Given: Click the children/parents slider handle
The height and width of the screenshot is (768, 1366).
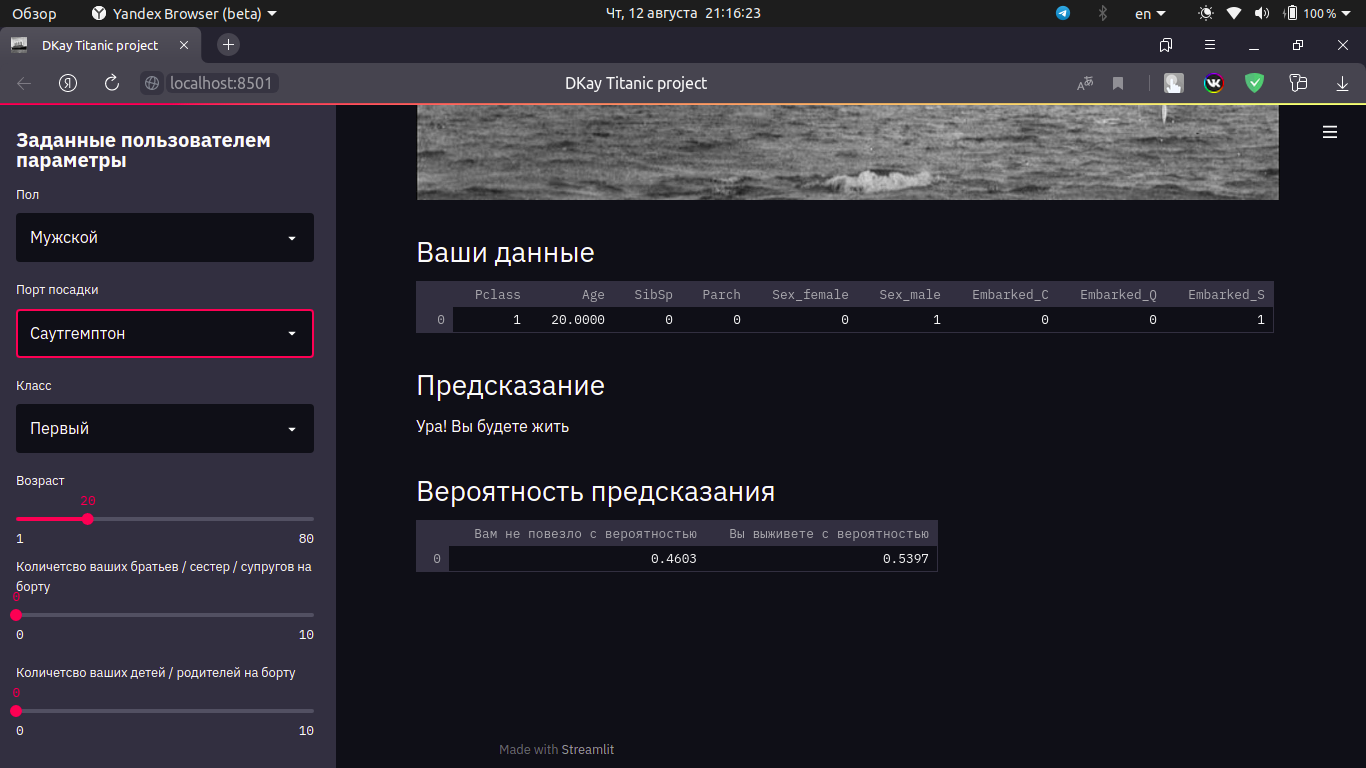Looking at the screenshot, I should click(x=16, y=711).
